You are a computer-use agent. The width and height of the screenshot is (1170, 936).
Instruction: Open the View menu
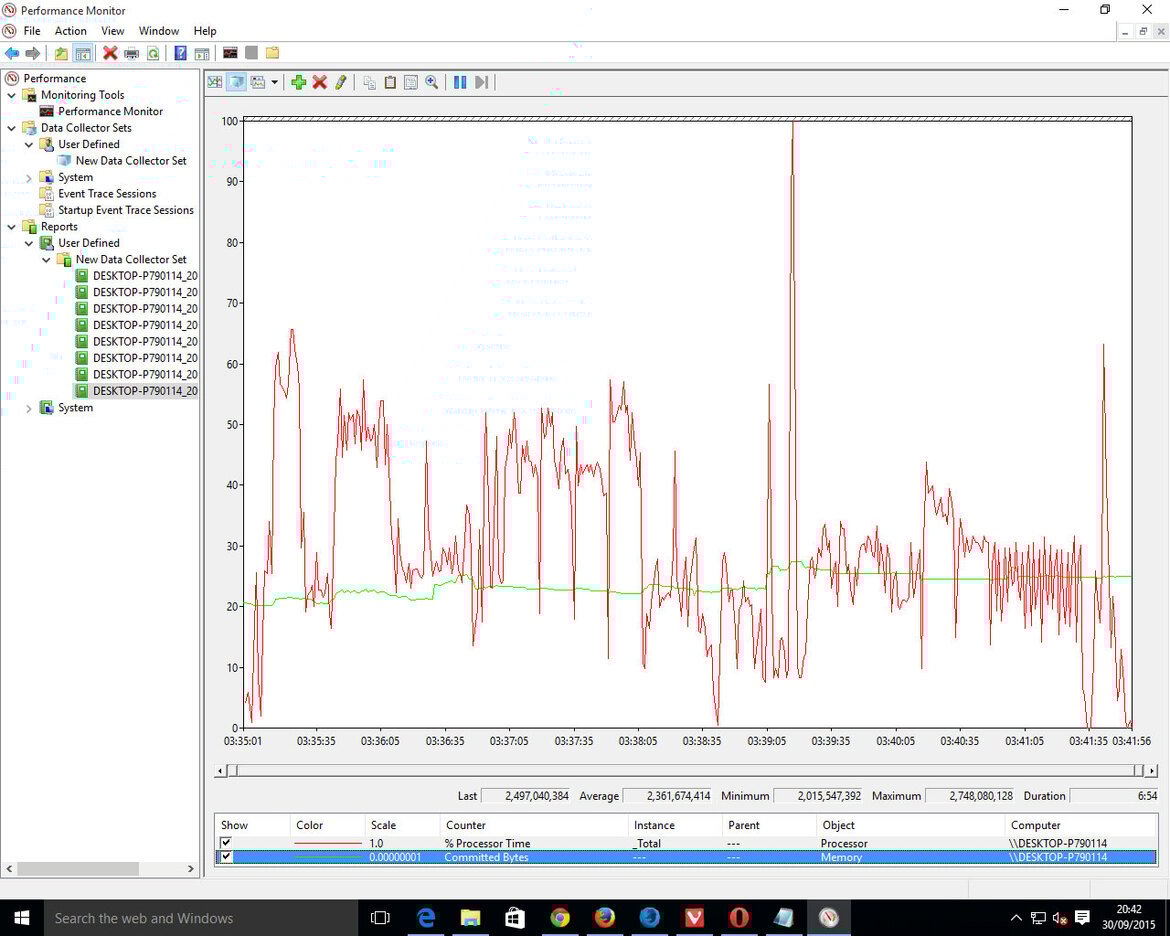113,31
